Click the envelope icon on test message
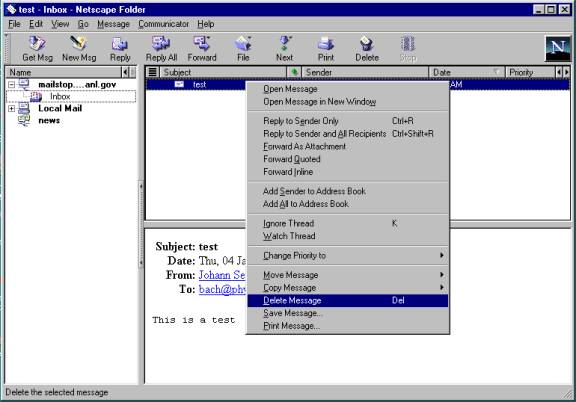 179,85
